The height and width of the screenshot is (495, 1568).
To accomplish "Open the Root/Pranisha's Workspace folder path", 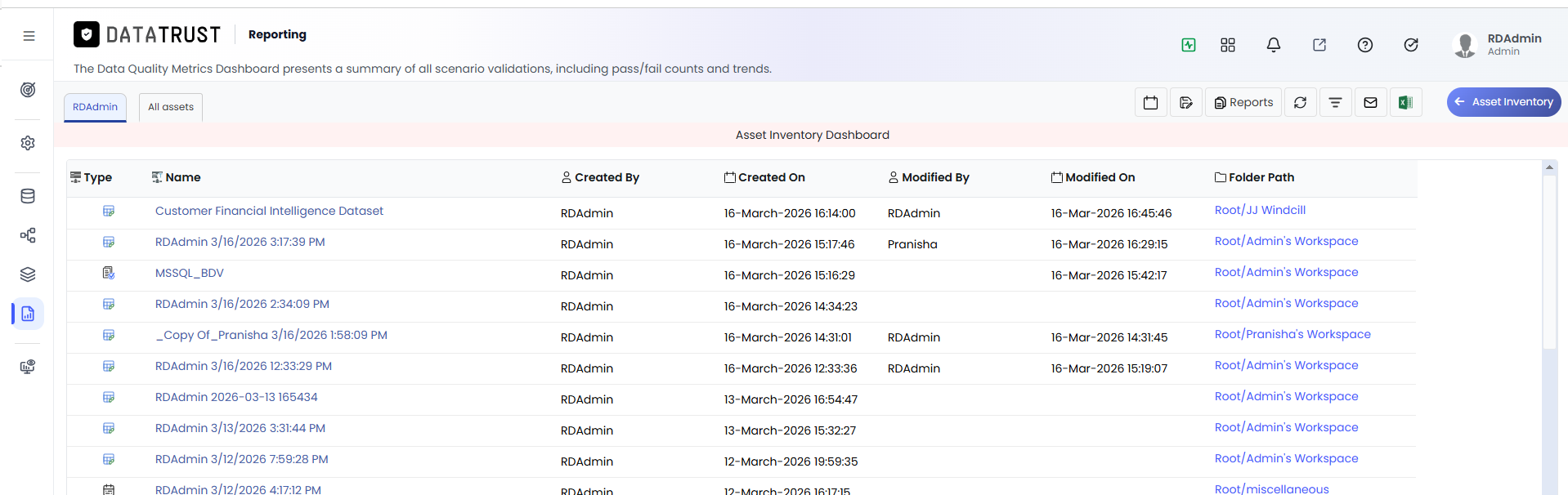I will coord(1292,334).
